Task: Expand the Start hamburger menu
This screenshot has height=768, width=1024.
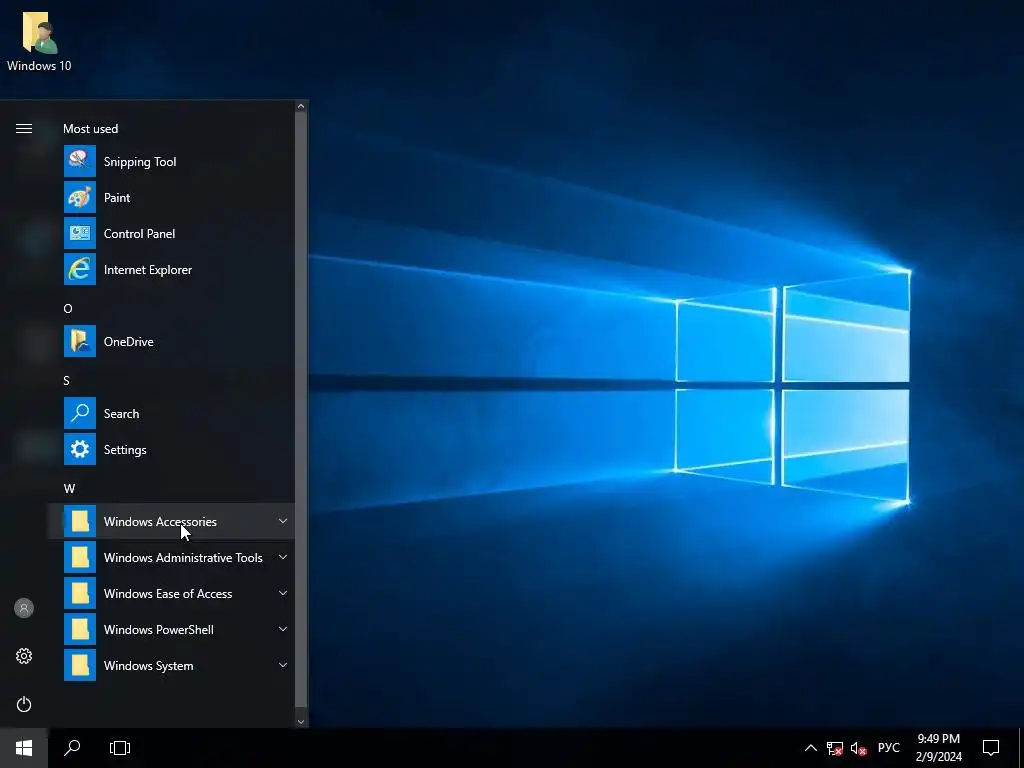Action: point(24,129)
